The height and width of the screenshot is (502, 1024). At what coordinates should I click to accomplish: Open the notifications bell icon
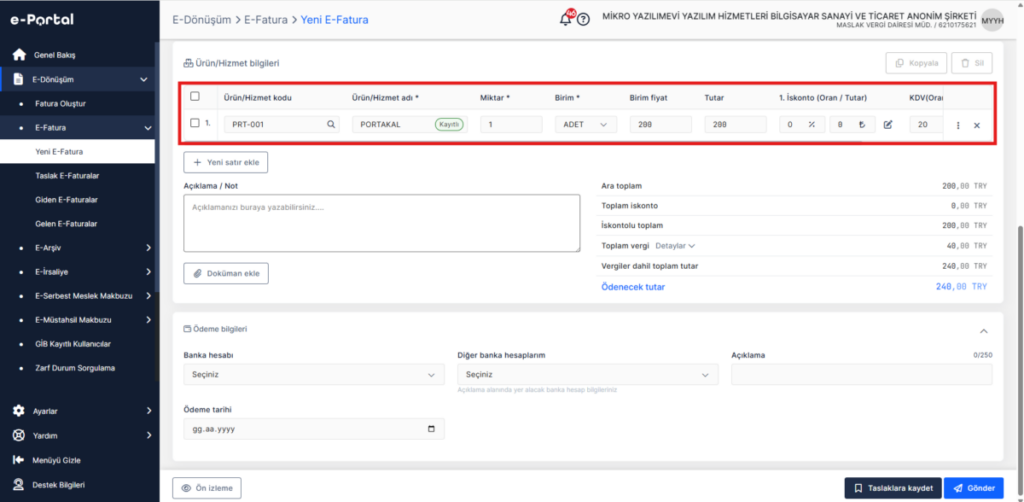coord(566,18)
